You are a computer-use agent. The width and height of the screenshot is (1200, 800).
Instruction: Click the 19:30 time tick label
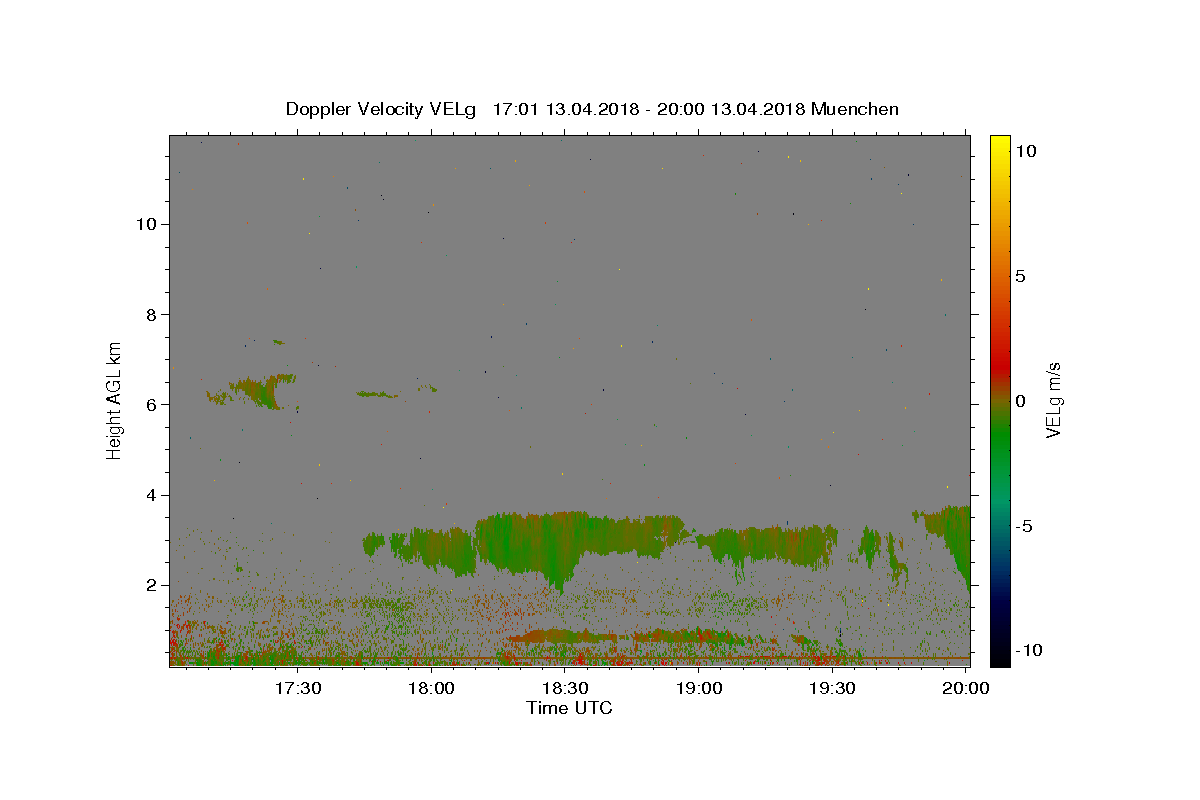832,688
